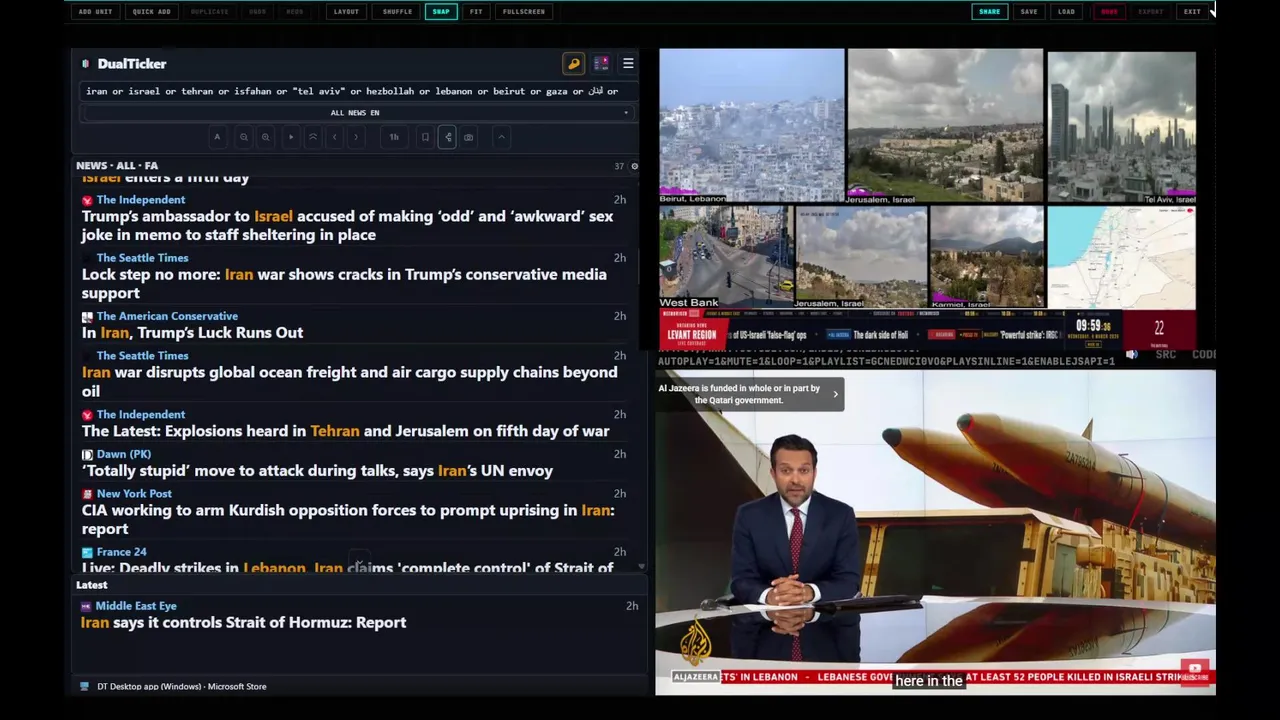The width and height of the screenshot is (1280, 720).
Task: Click the previous (left chevron) ticker button
Action: click(x=335, y=137)
